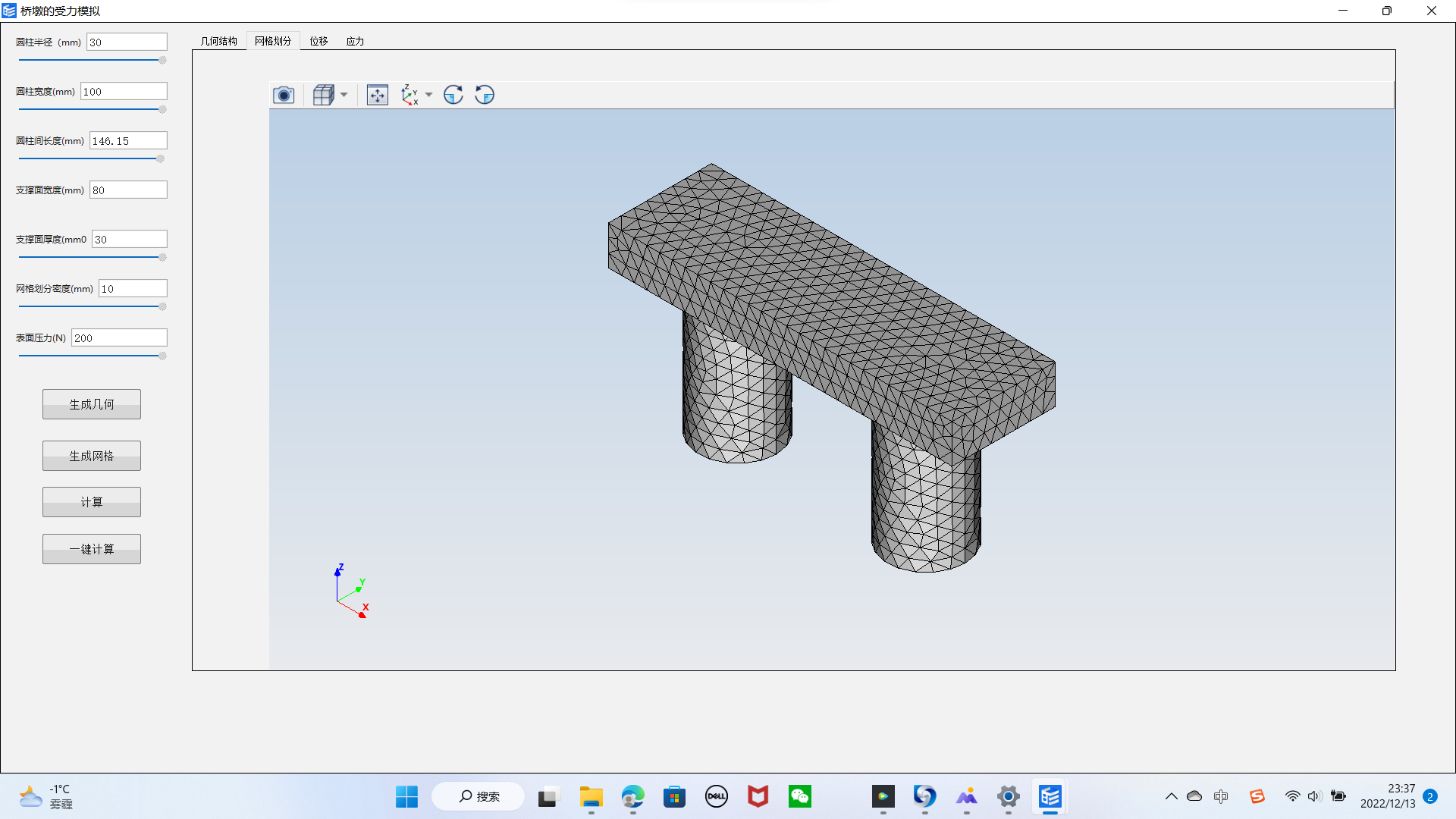Toggle the 中 input method indicator

pyautogui.click(x=1221, y=796)
